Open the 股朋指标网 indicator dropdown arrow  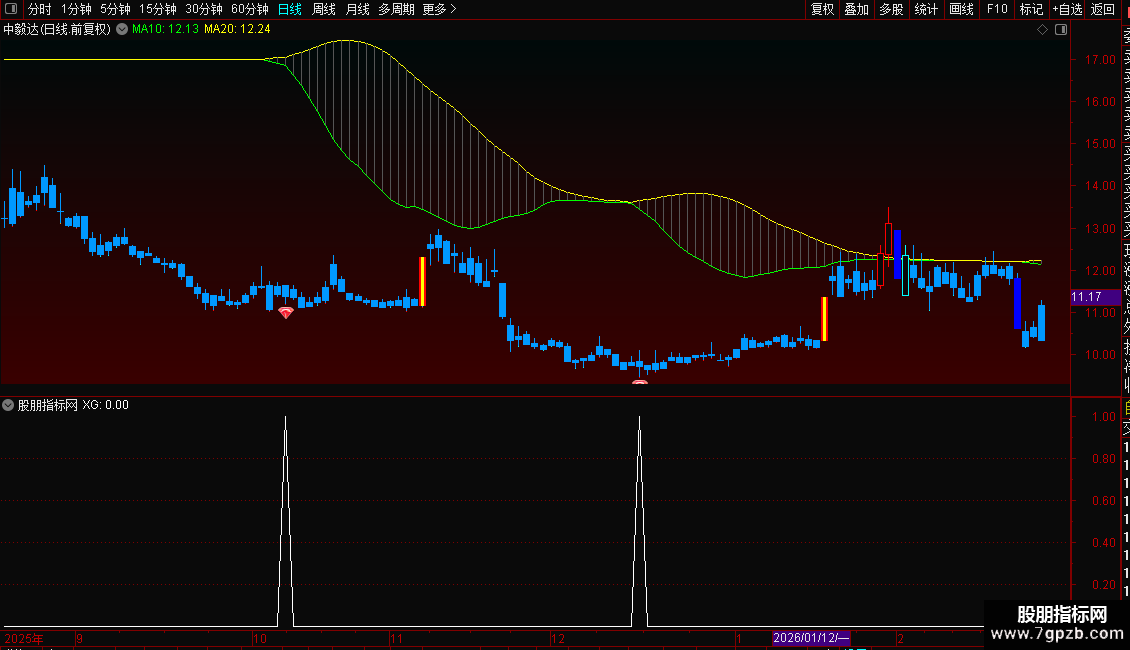coord(8,405)
